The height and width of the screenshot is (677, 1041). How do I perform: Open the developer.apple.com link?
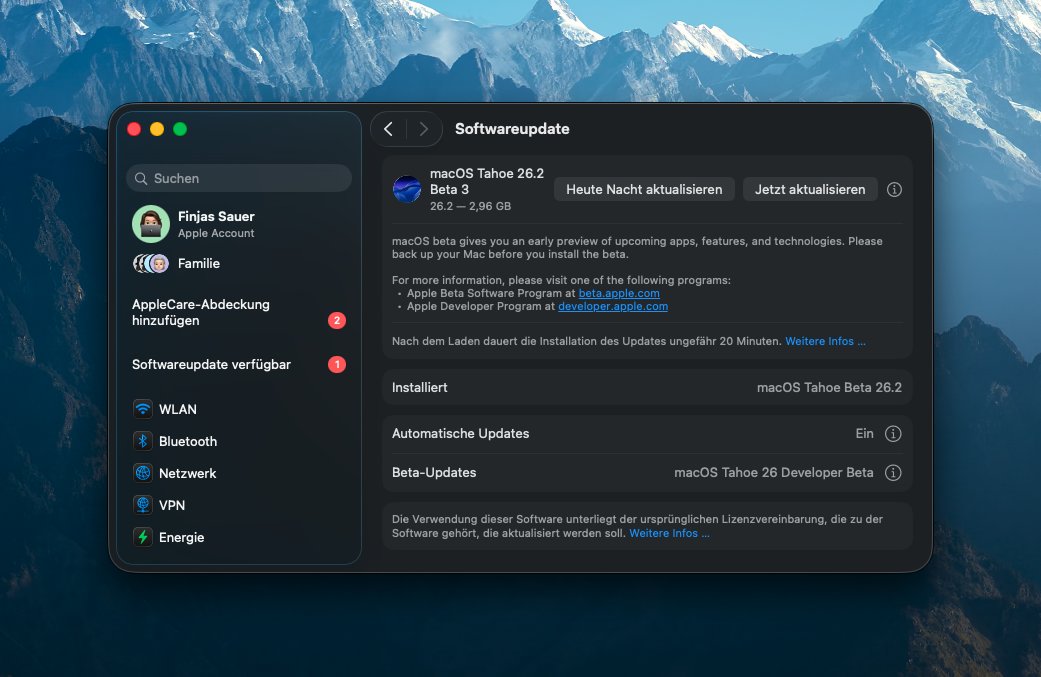coord(613,306)
